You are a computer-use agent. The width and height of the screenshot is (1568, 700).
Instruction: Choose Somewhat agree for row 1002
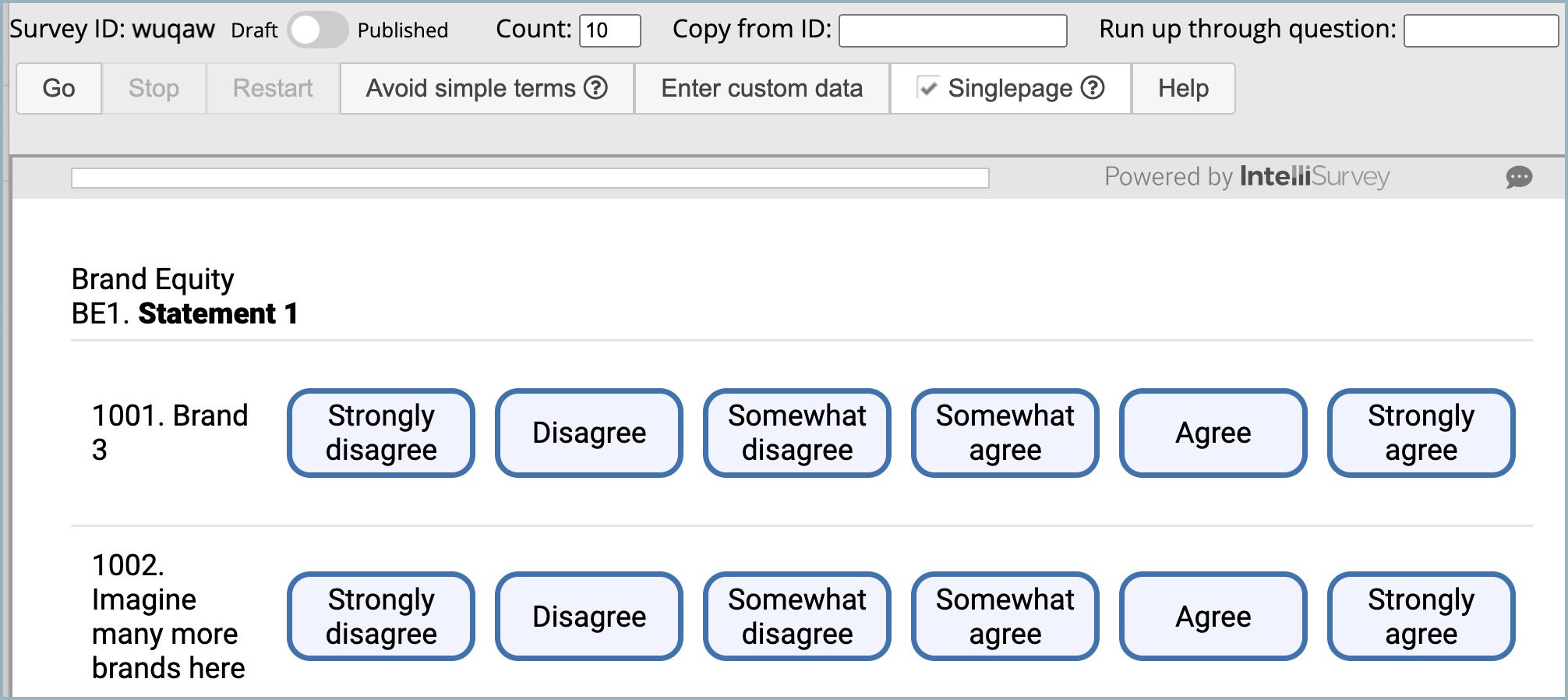pos(1005,617)
